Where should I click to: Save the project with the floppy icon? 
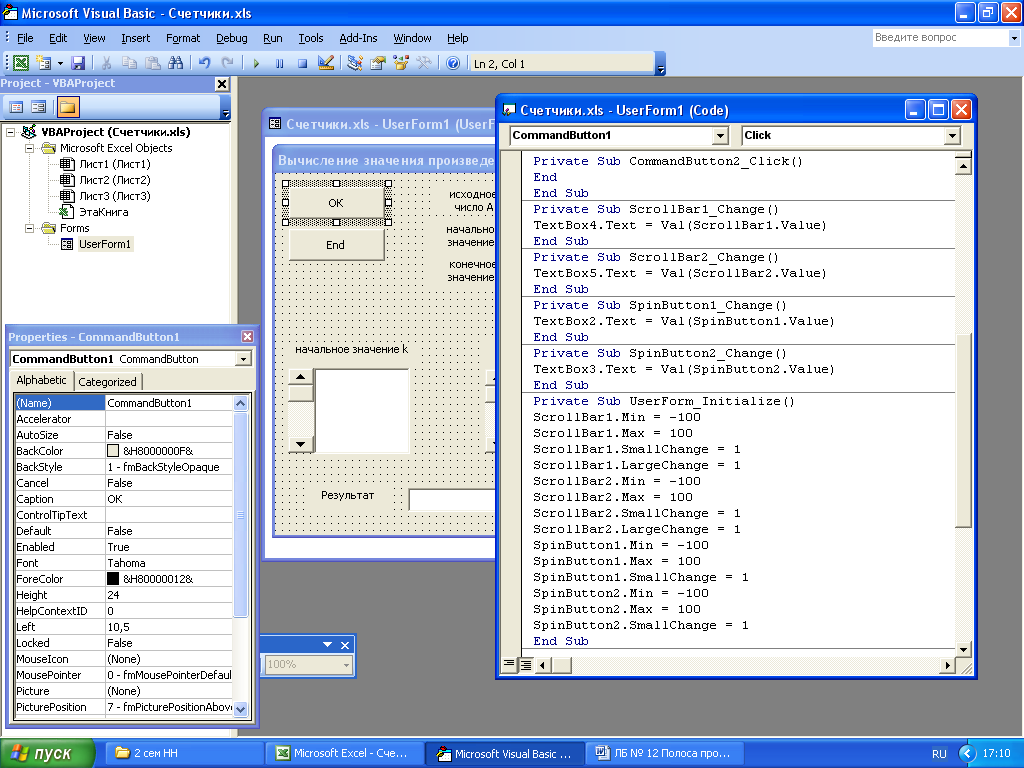[x=78, y=63]
